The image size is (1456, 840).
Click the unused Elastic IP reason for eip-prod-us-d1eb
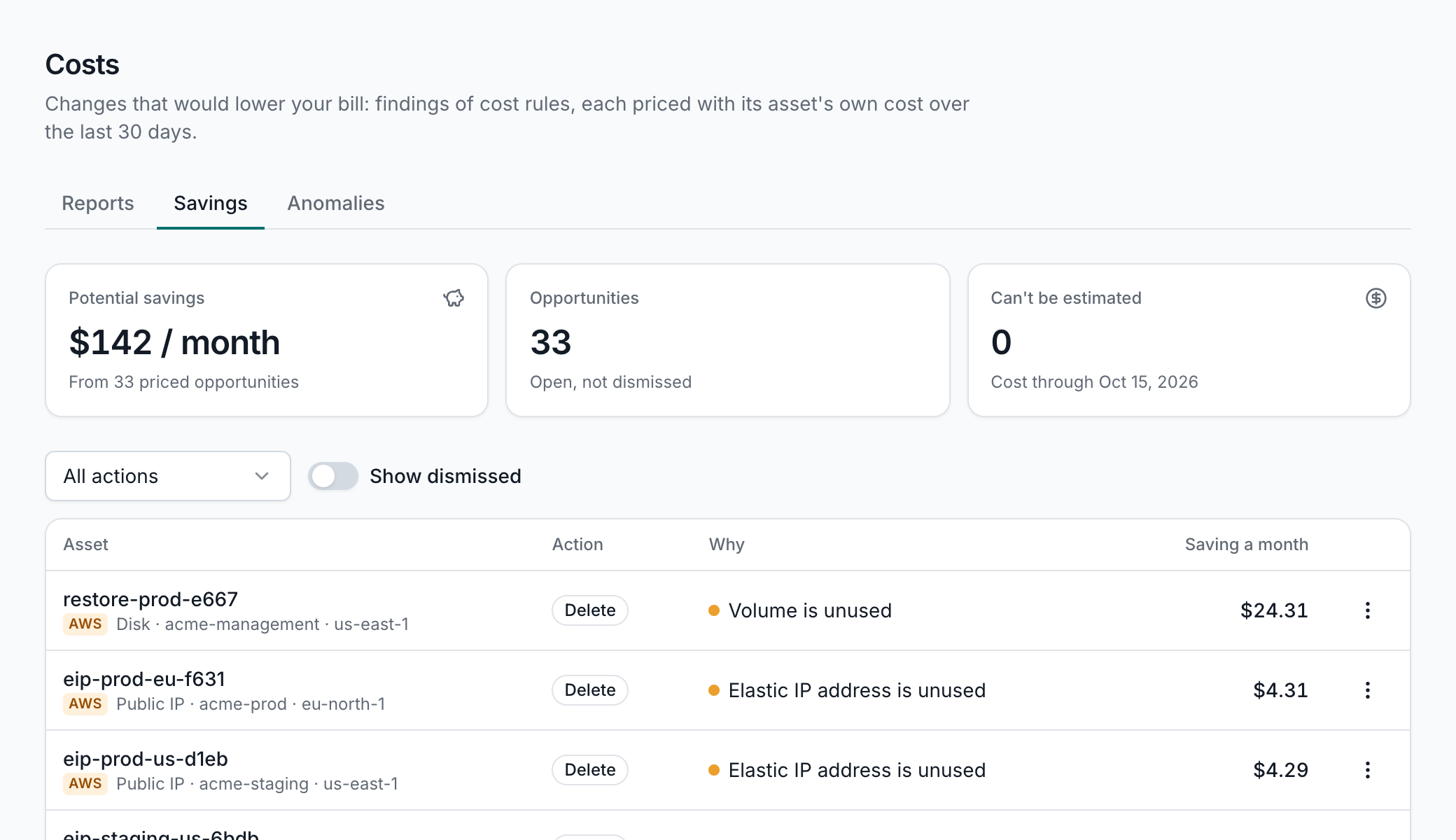point(857,770)
